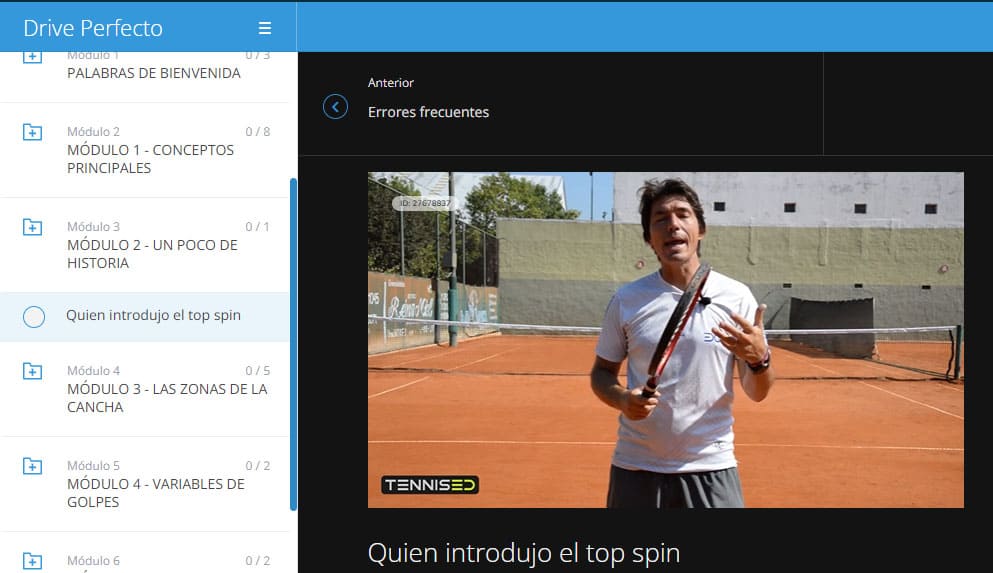Play the tennis lesson video
The width and height of the screenshot is (993, 573).
[666, 340]
